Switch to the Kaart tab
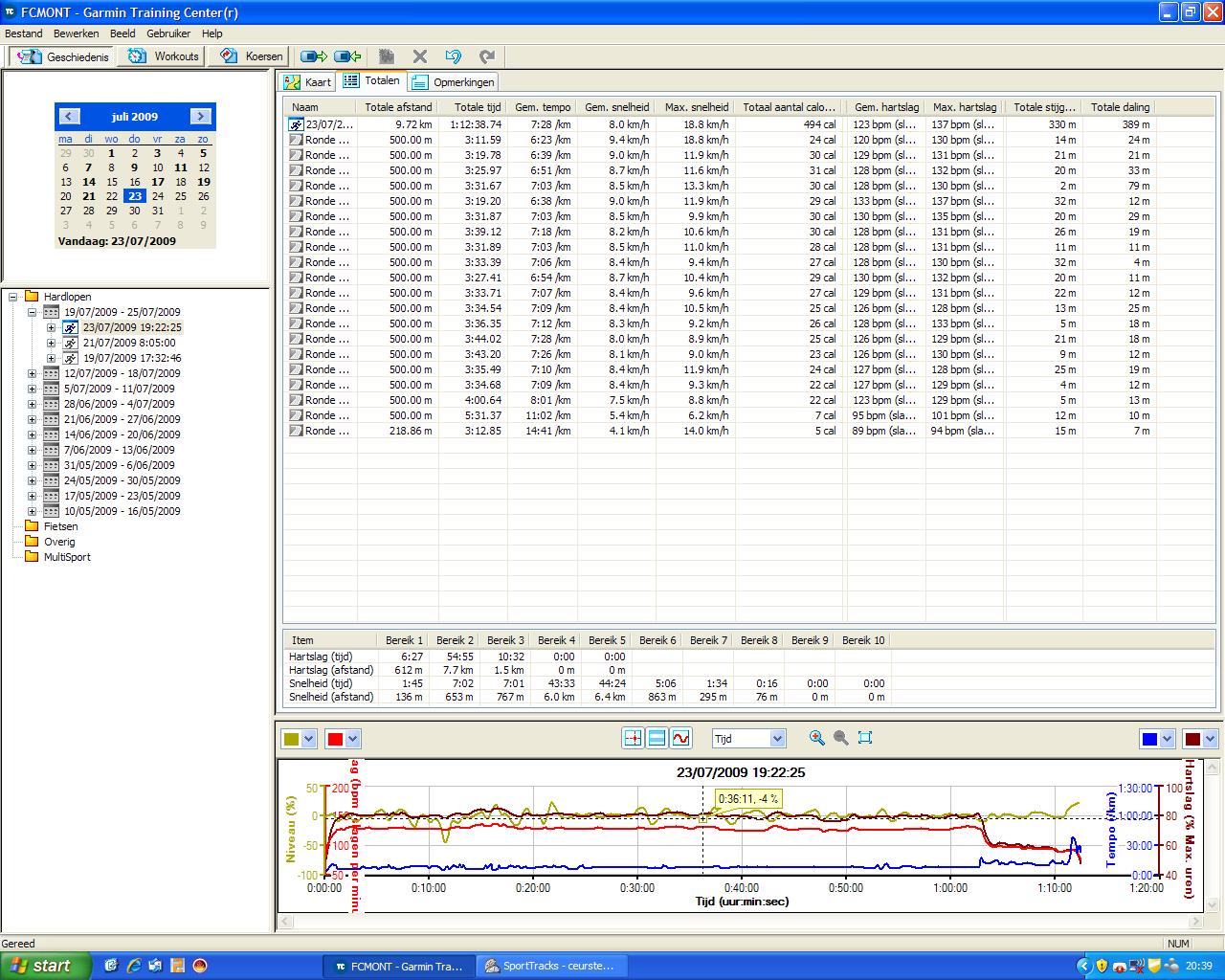 point(307,82)
